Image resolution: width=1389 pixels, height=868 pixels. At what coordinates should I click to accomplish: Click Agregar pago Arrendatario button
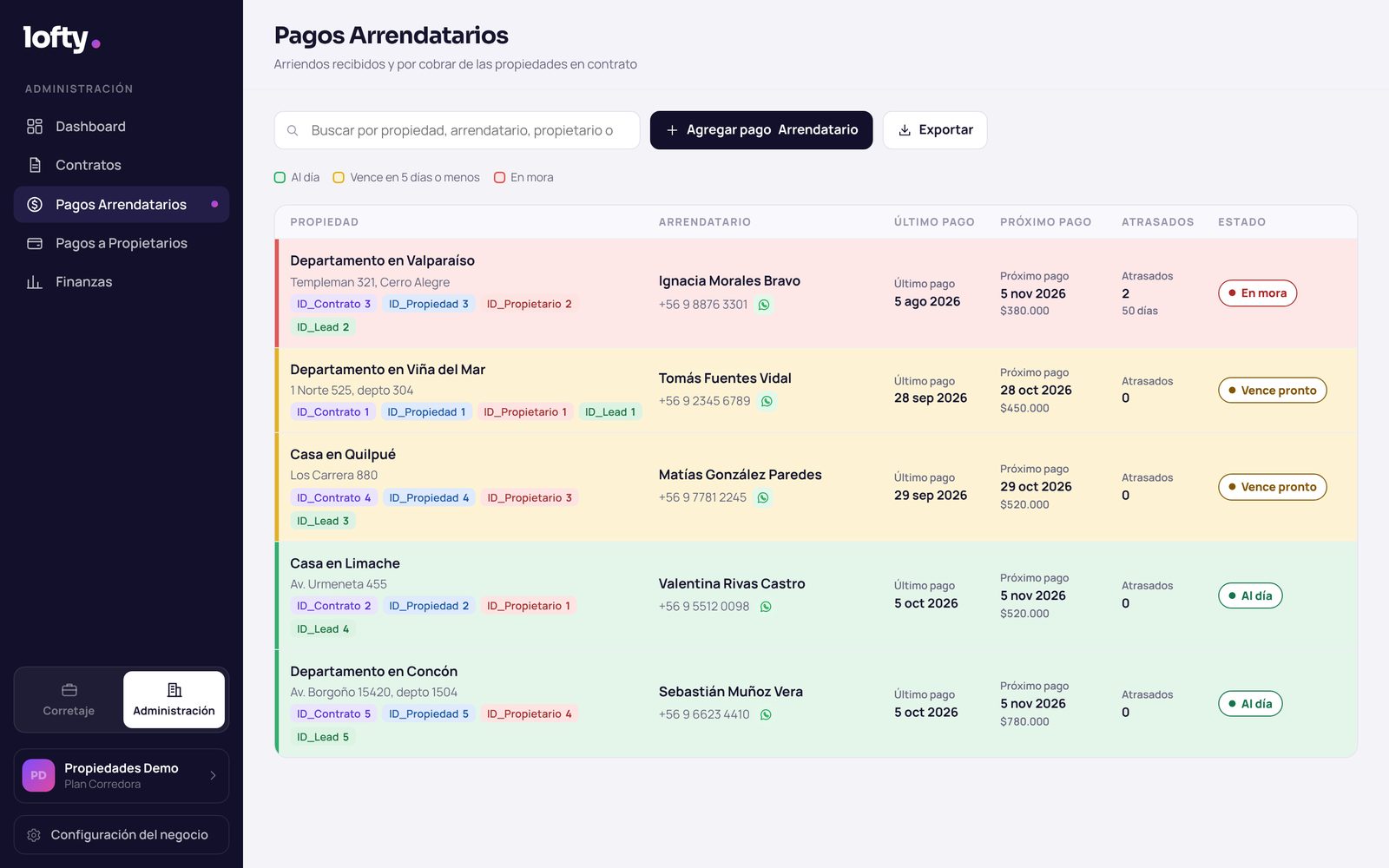pos(761,130)
